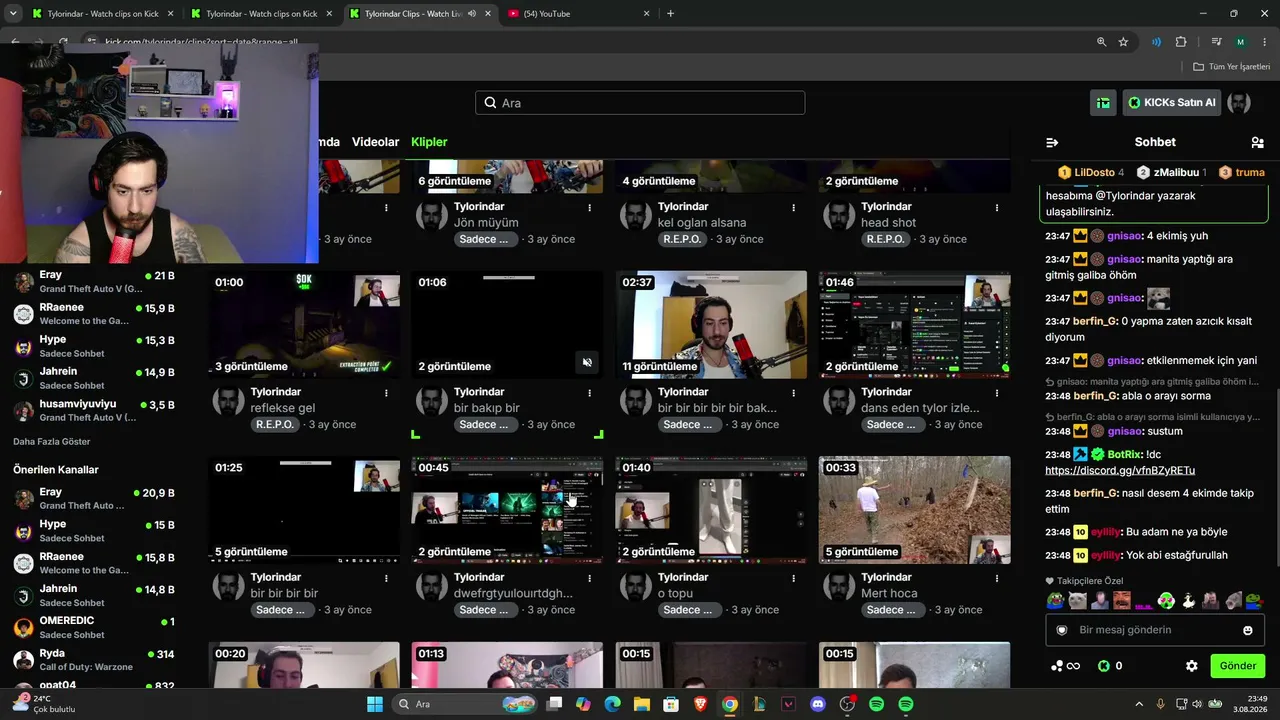Image resolution: width=1280 pixels, height=720 pixels.
Task: Open the Discord invite link in chat
Action: point(1120,470)
